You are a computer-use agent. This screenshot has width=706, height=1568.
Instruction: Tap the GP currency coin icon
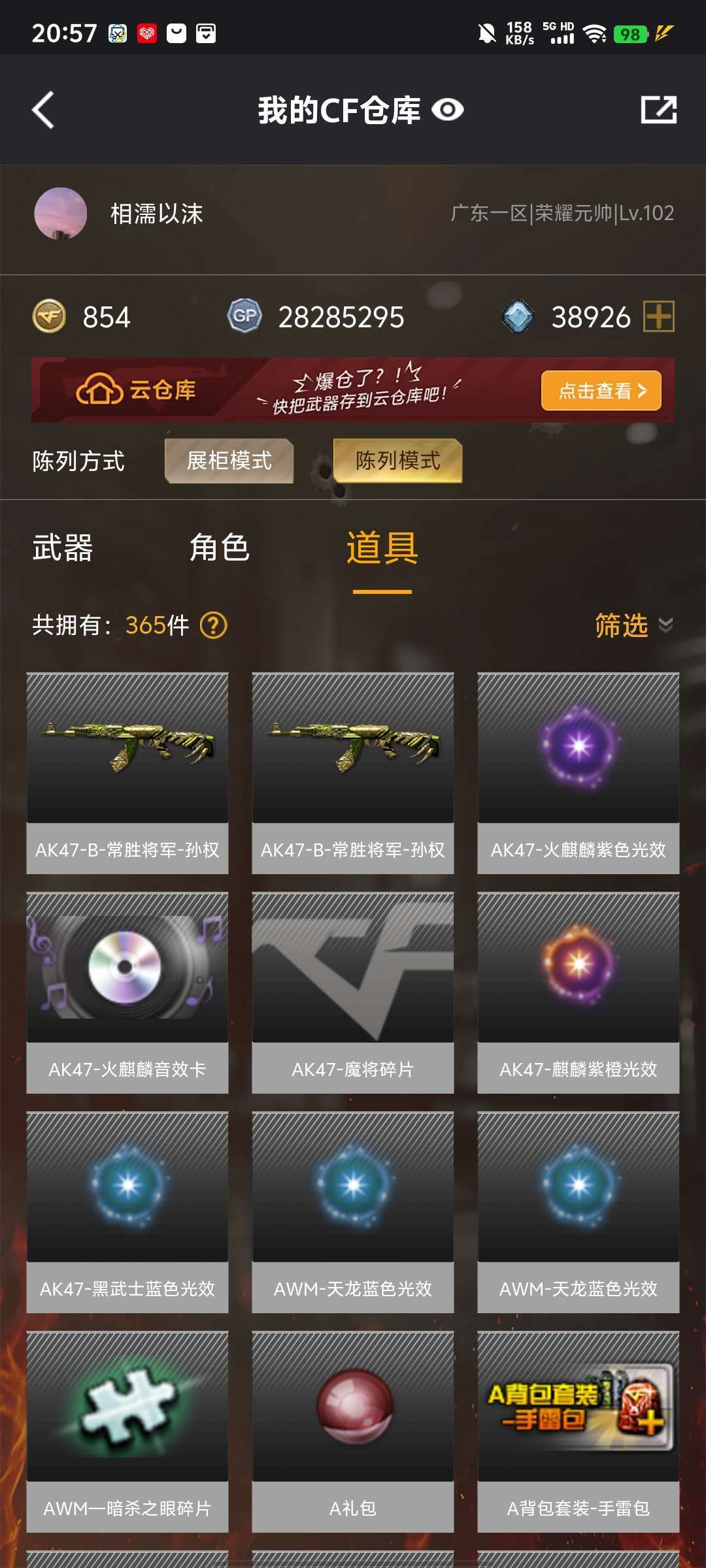[x=244, y=316]
